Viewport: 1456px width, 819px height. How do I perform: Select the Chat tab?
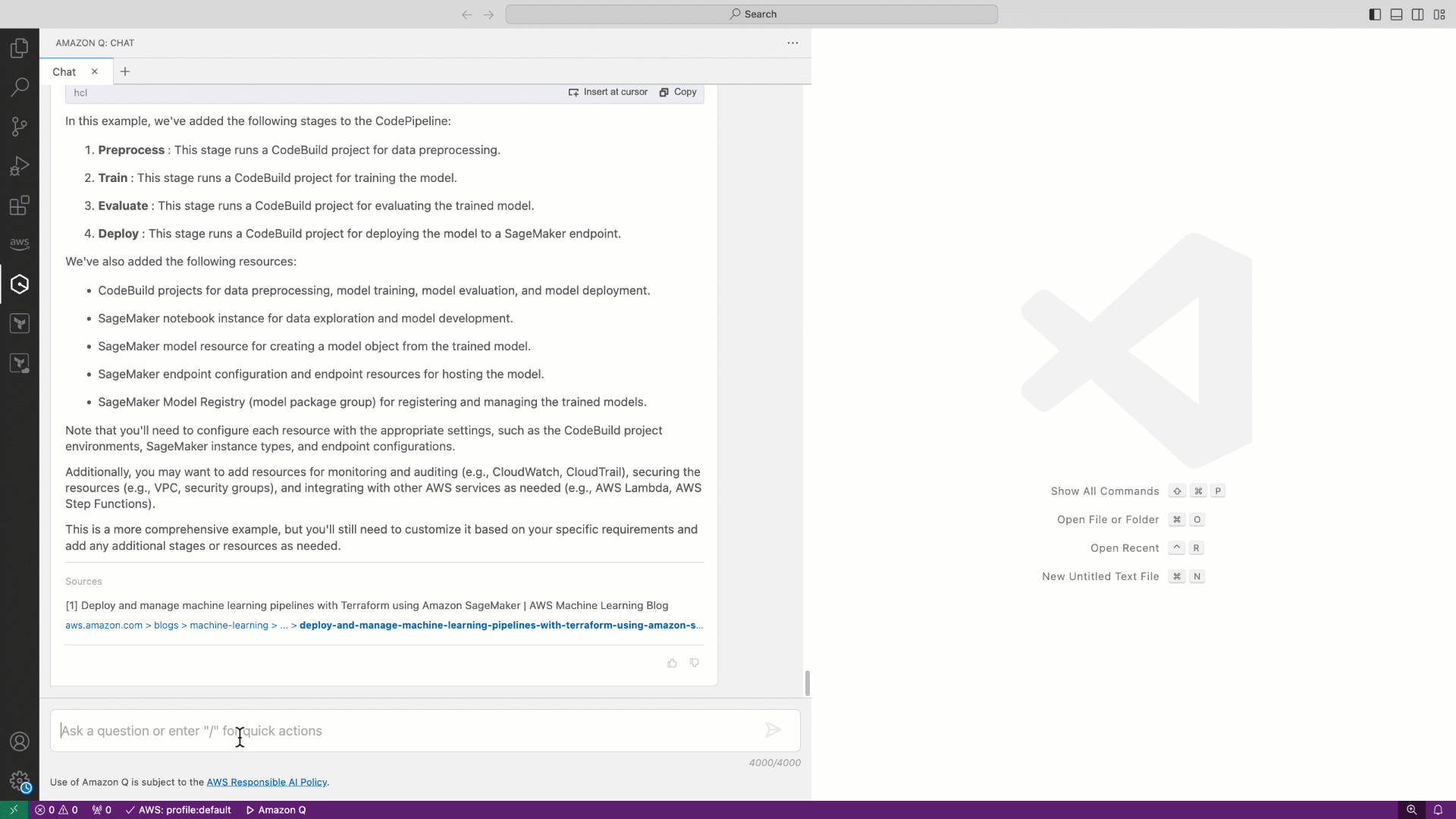(x=64, y=72)
